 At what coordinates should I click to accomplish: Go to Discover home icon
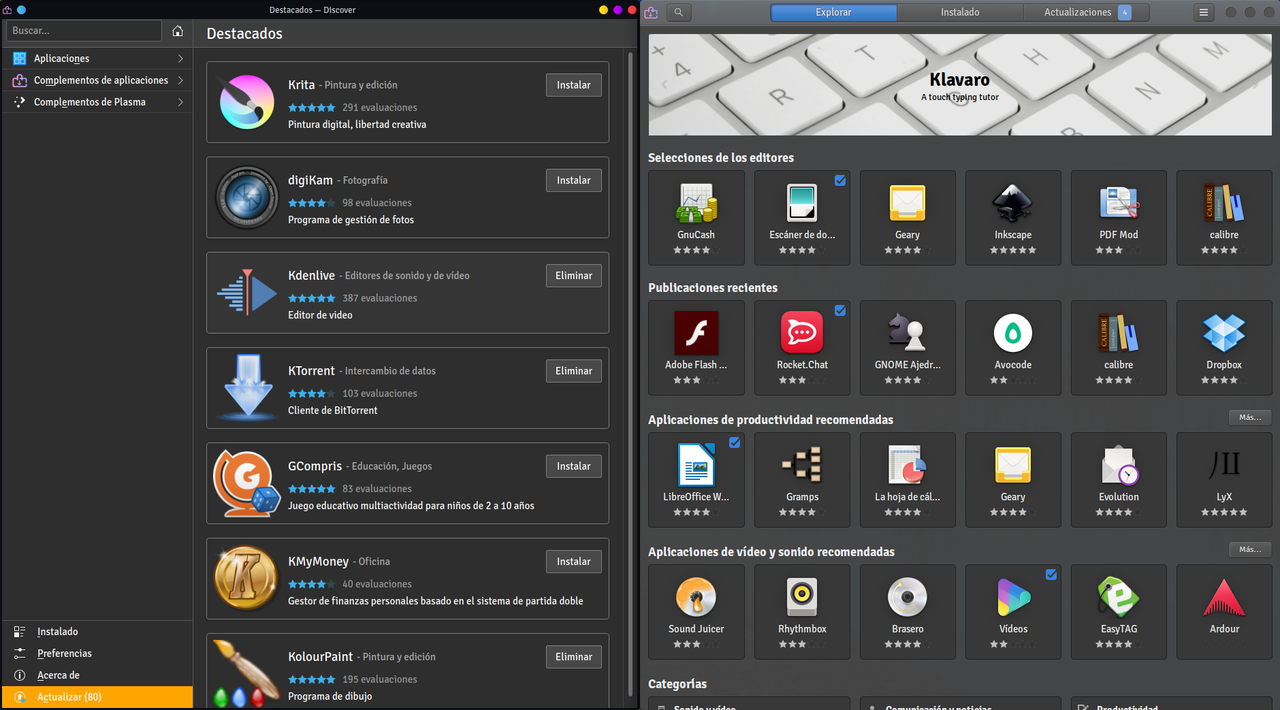pyautogui.click(x=178, y=31)
